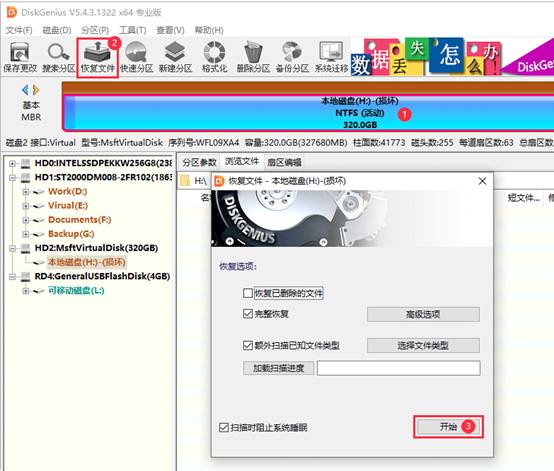Toggle 扫描时阻止系统睡眠 checkbox
This screenshot has width=554, height=471.
point(224,428)
